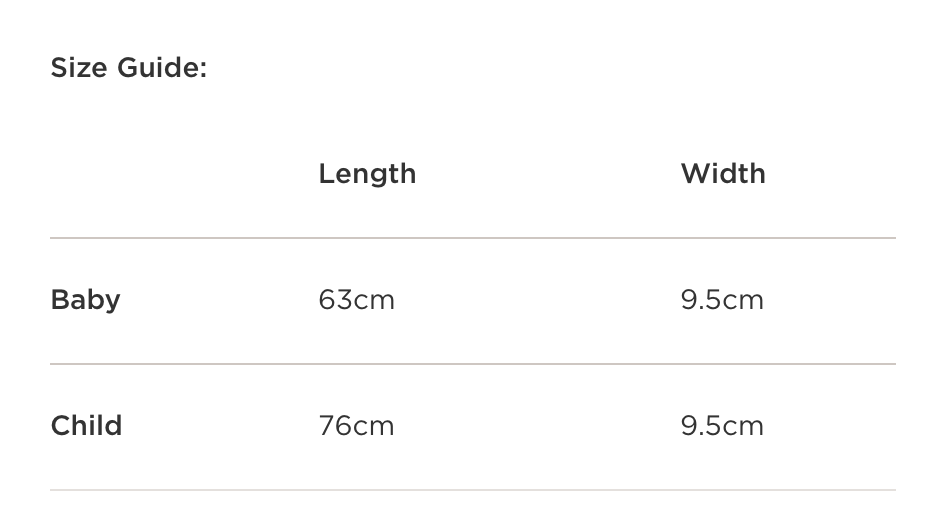Select the Width column header
The image size is (932, 526).
tap(723, 174)
